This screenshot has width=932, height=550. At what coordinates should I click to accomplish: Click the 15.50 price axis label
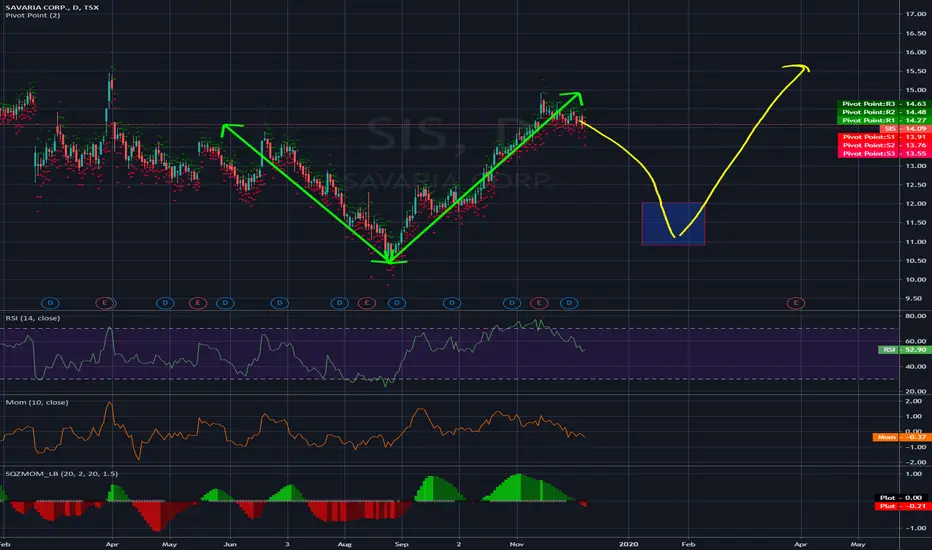coord(916,71)
